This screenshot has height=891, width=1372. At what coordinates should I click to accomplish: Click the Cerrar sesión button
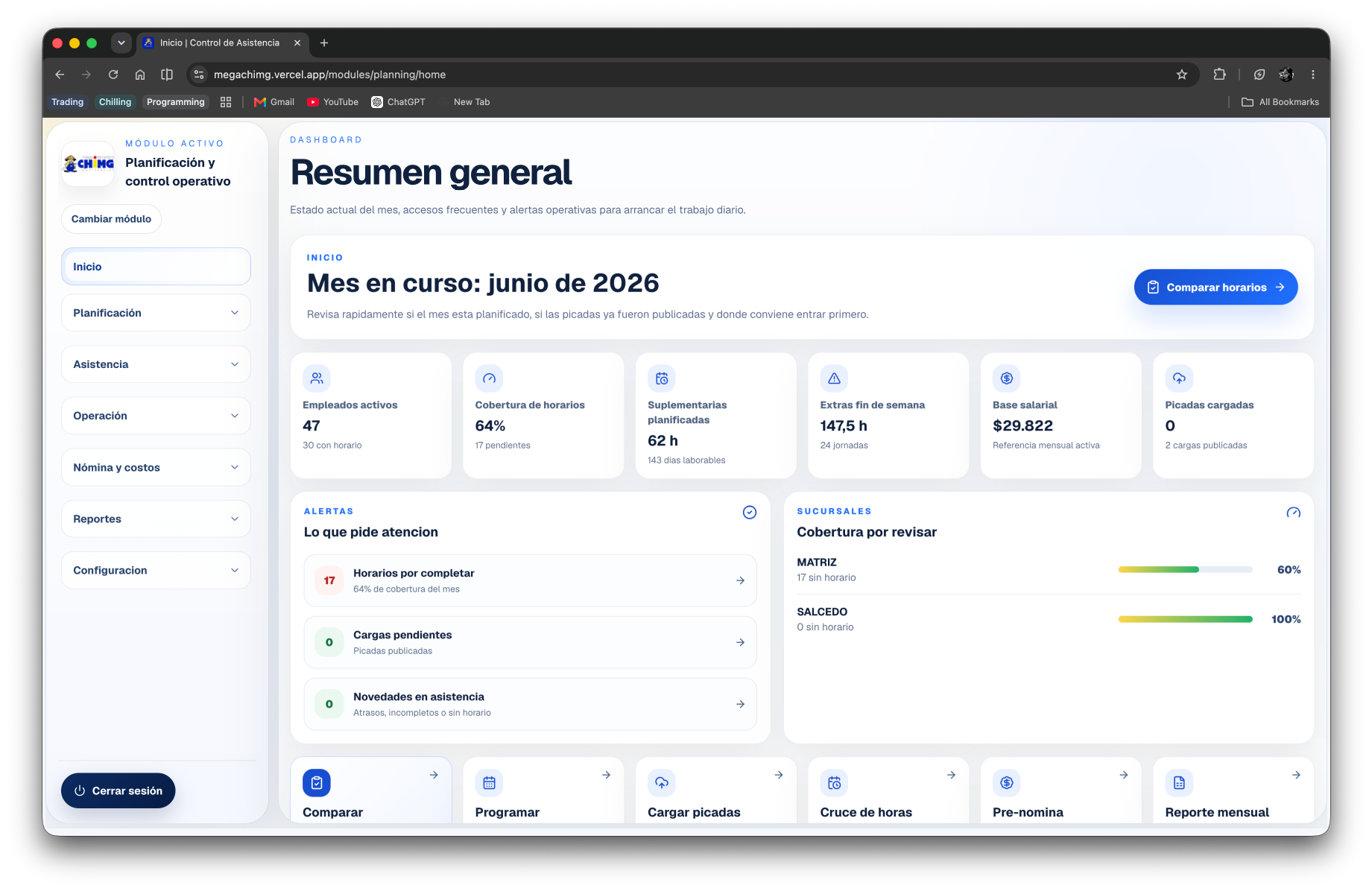point(118,790)
